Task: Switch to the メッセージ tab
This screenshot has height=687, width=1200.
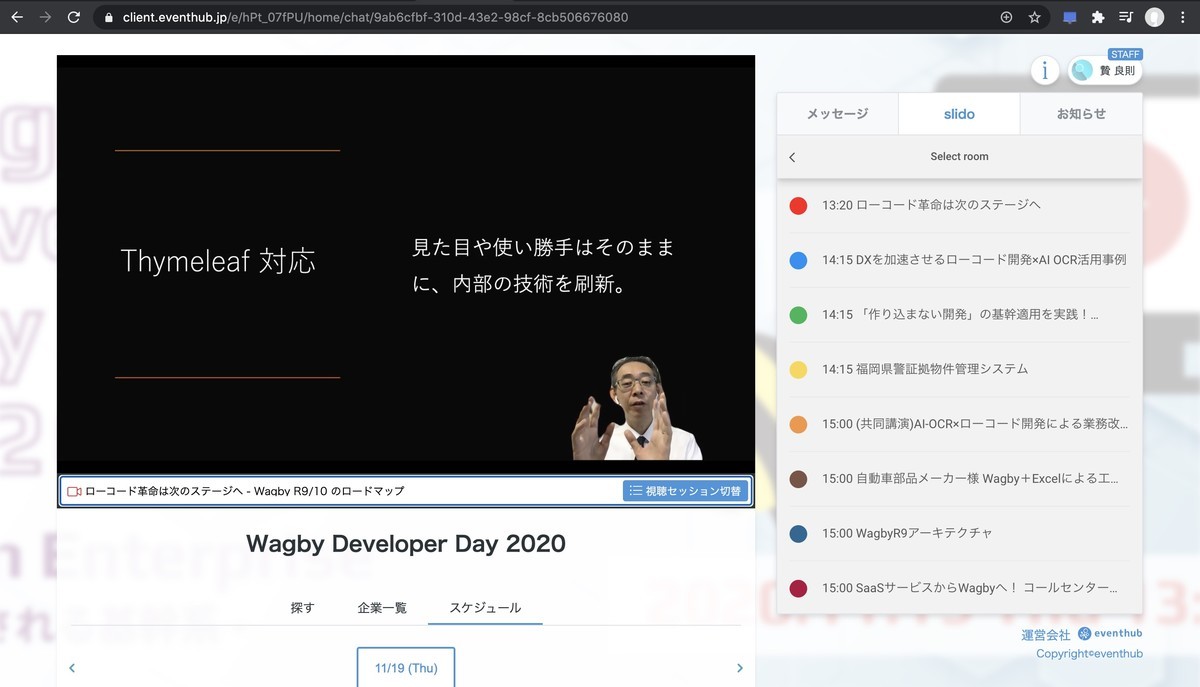Action: coord(838,114)
